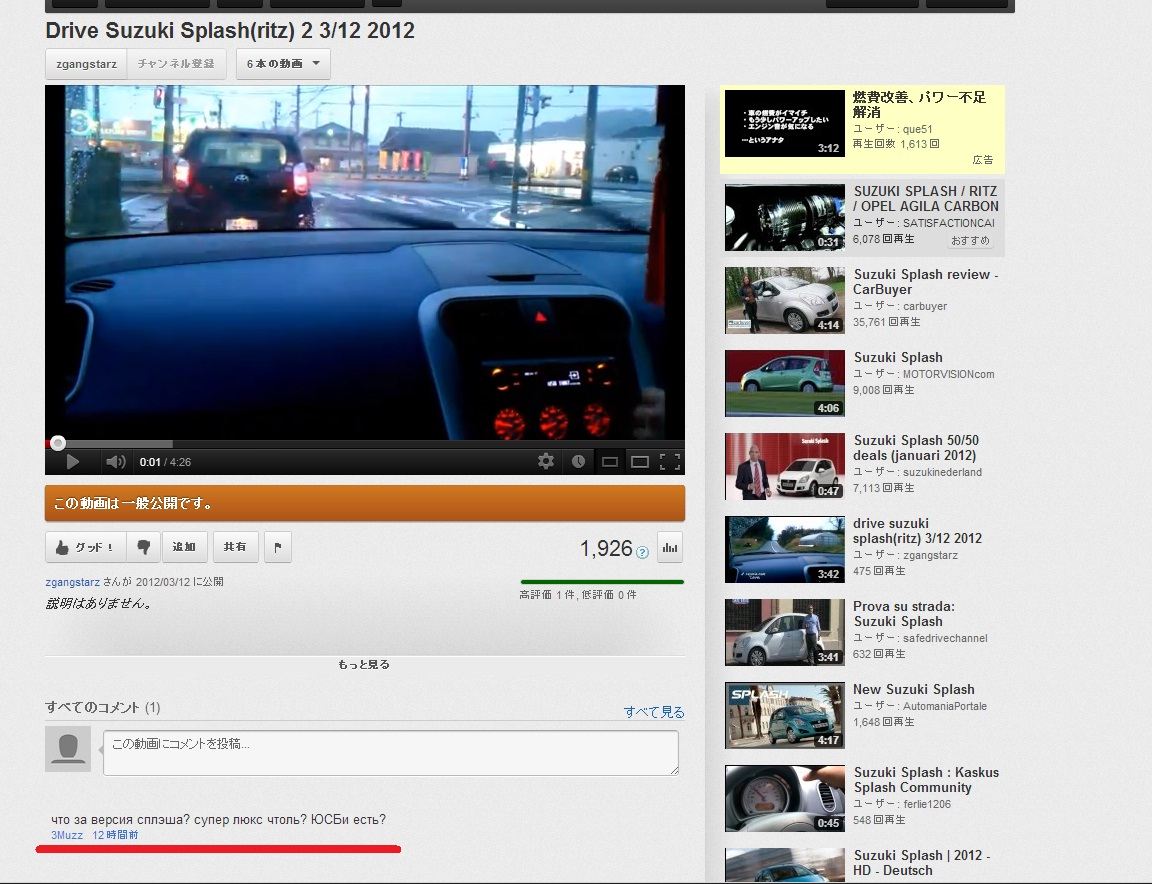Click the Russian comment text by 3Muzz
Screen dimensions: 1152x884
[x=218, y=819]
